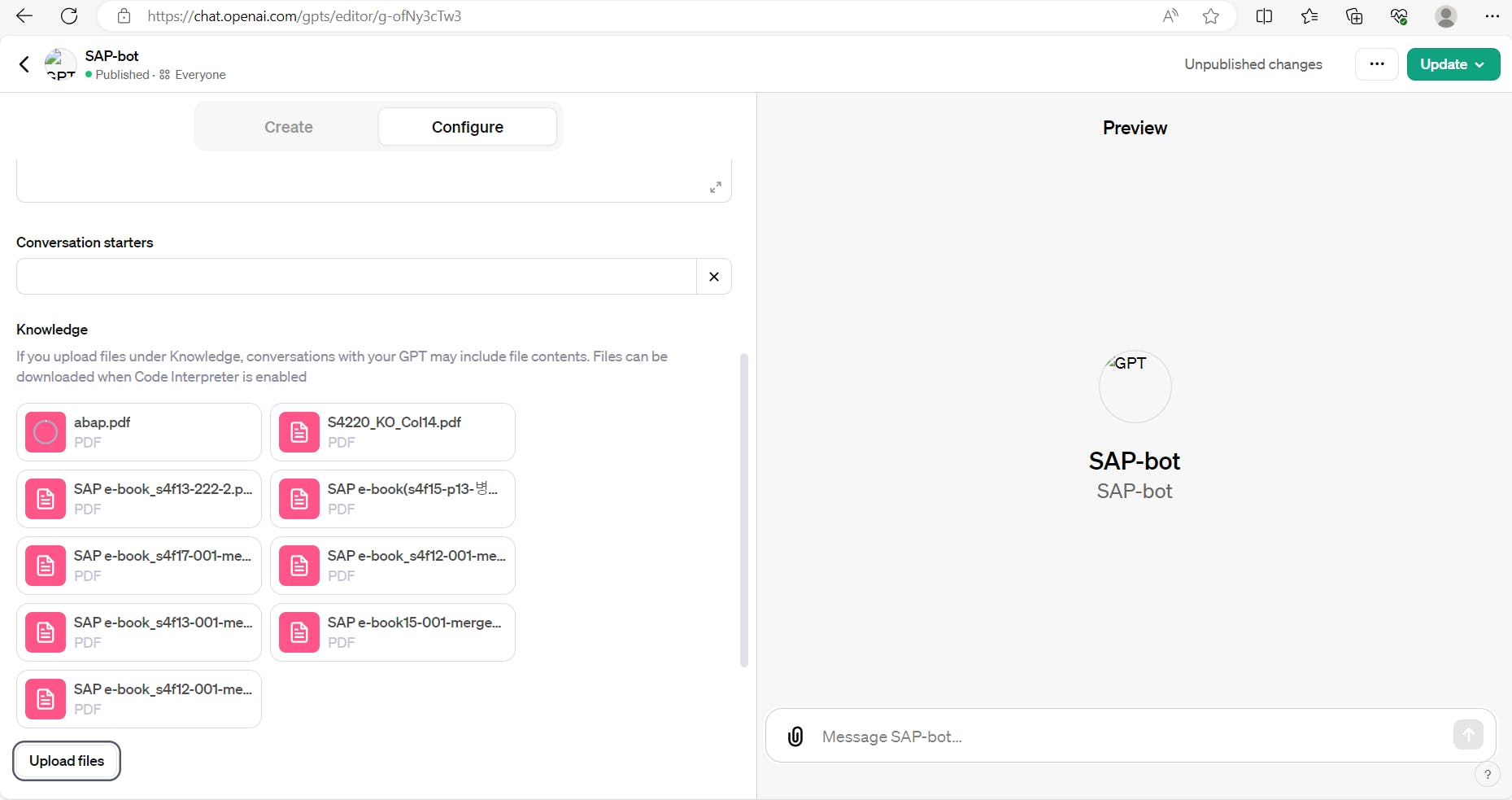
Task: Open the browser profile avatar
Action: [x=1445, y=16]
